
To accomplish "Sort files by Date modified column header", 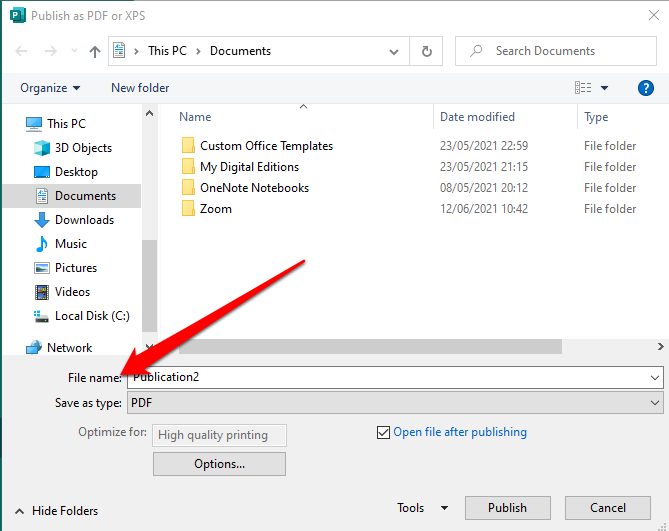I will (x=477, y=117).
